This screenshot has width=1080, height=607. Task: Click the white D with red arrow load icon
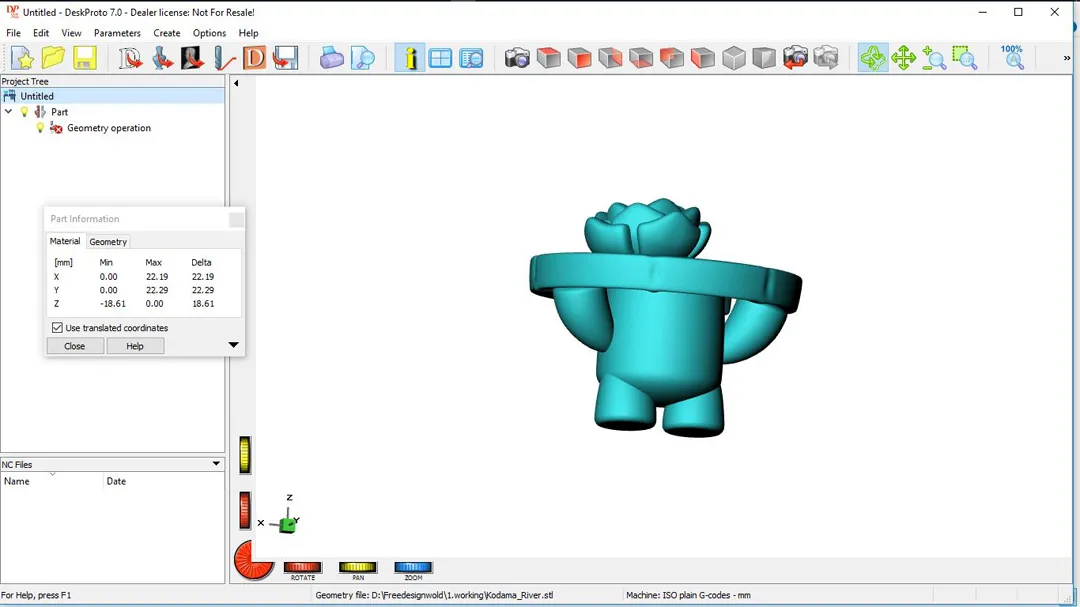coord(130,58)
